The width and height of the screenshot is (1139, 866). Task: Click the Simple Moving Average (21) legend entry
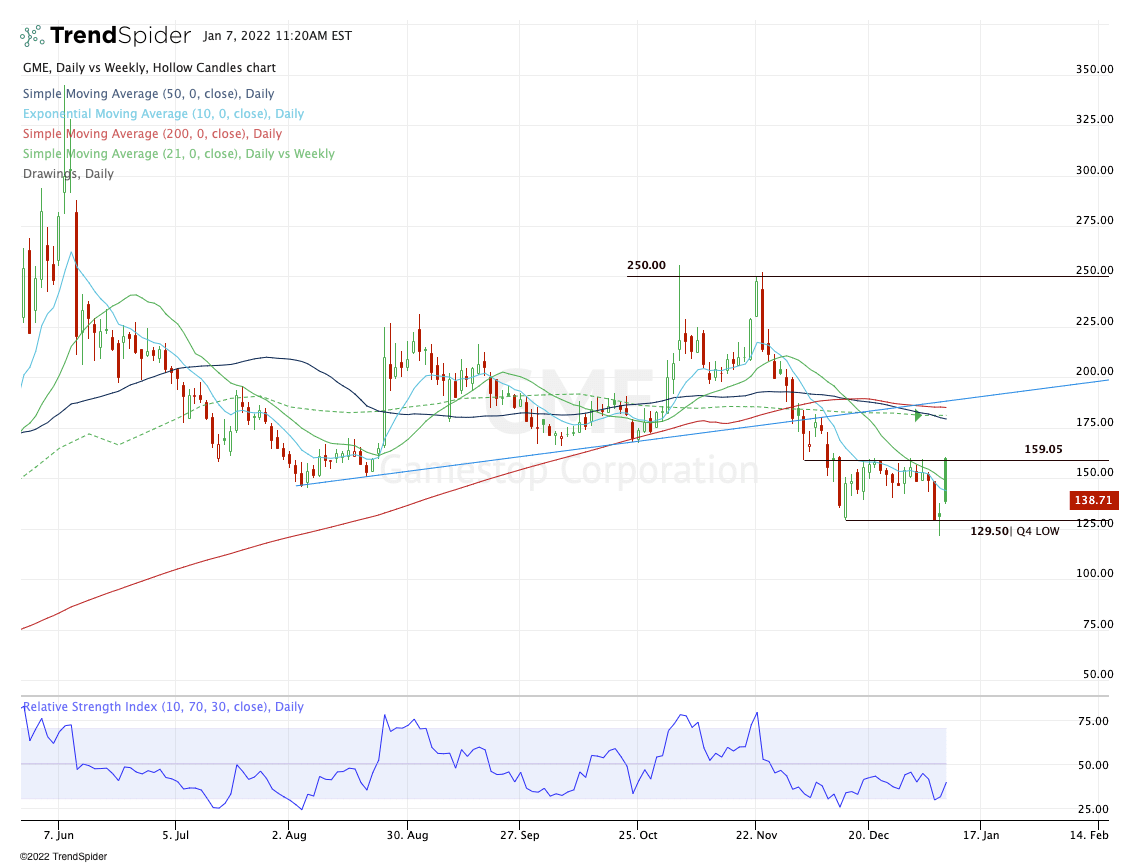179,153
